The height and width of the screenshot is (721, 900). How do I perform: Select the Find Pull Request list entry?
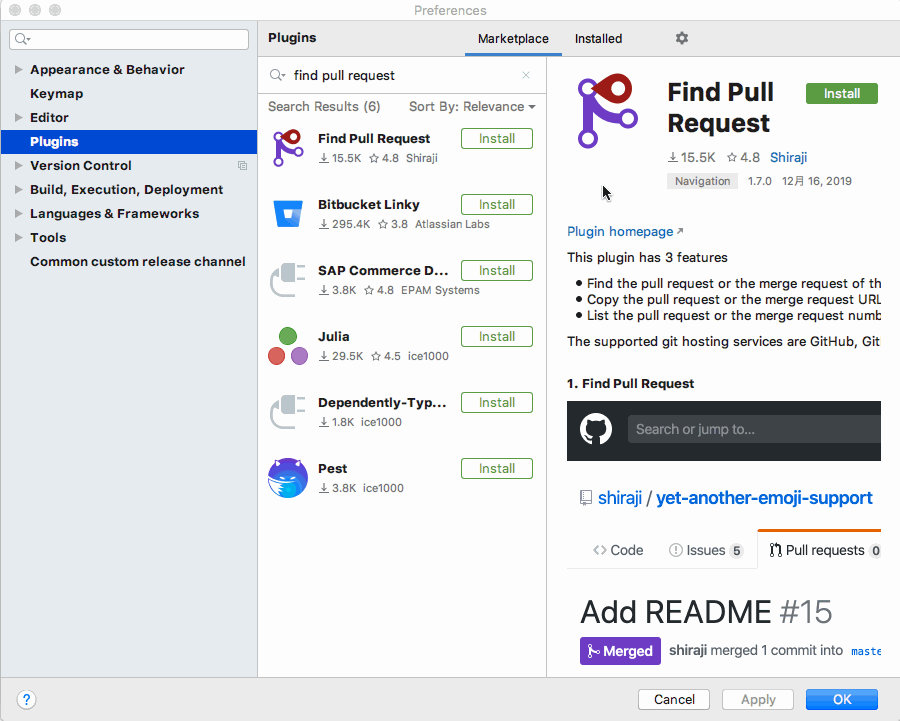coord(402,148)
